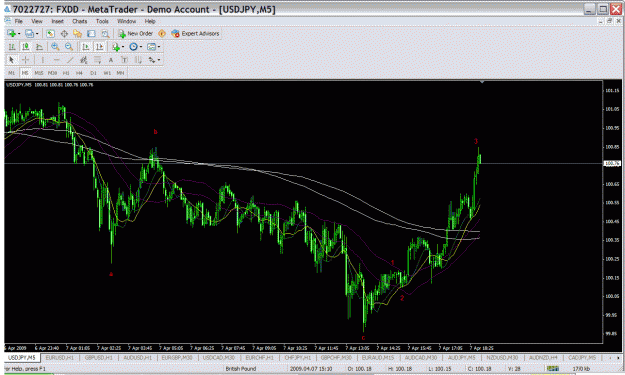Click connection status bars icon in status bar
625x375 pixels.
(x=552, y=369)
